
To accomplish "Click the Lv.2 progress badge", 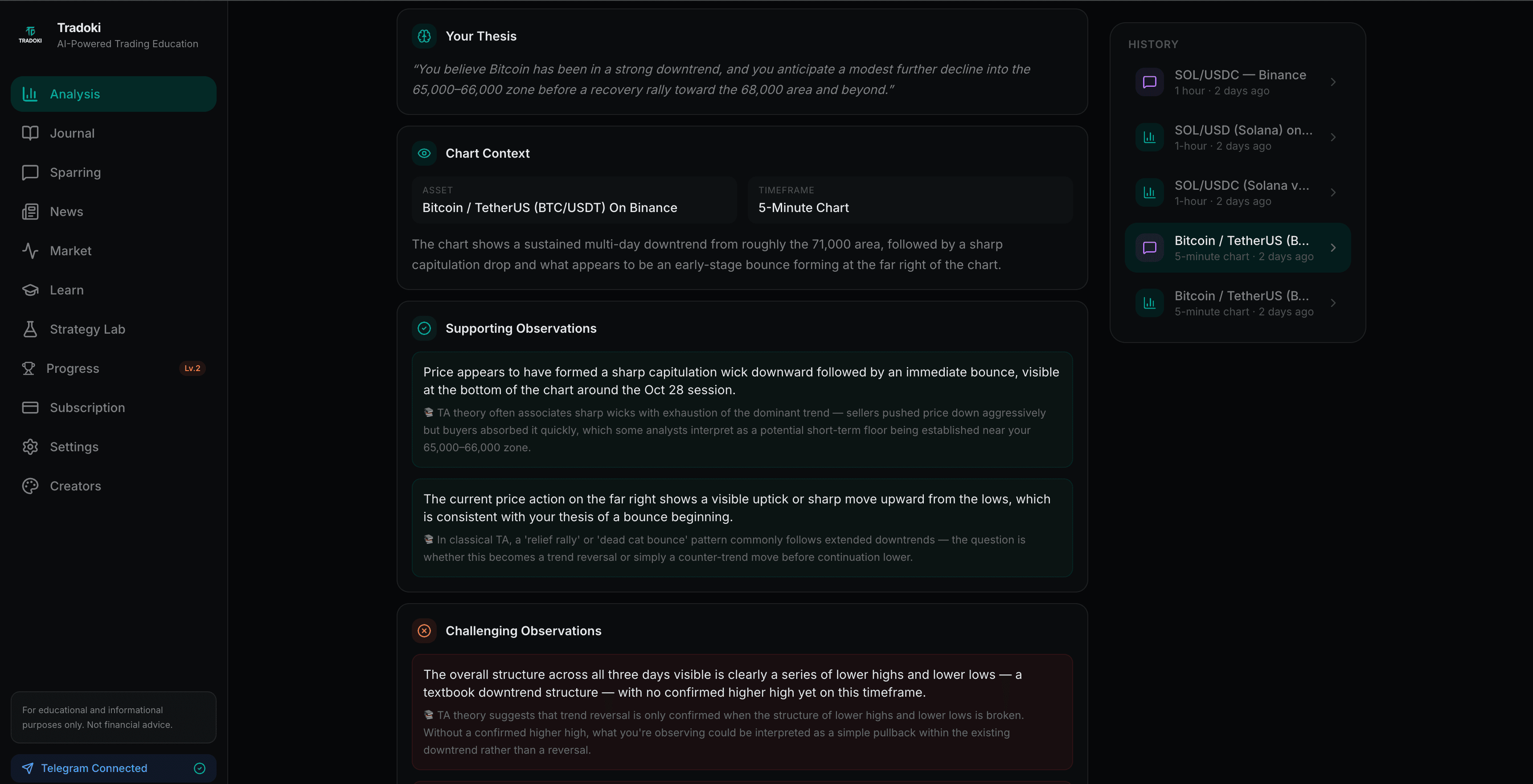I will (x=192, y=368).
